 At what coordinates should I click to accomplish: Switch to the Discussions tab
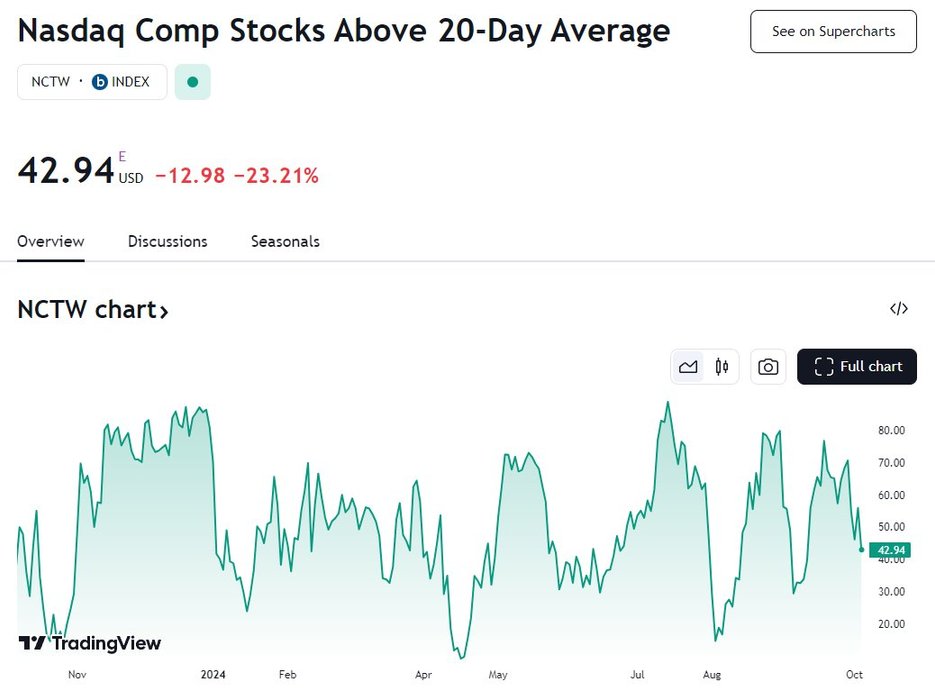pos(168,241)
